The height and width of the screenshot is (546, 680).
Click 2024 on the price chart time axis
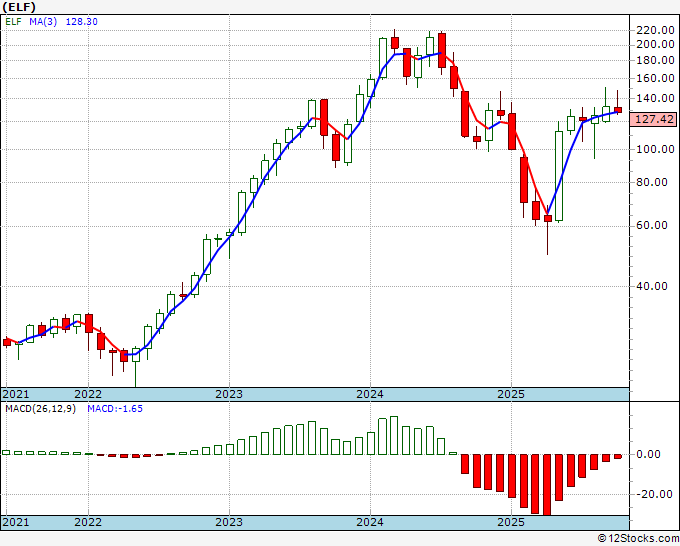[x=370, y=394]
